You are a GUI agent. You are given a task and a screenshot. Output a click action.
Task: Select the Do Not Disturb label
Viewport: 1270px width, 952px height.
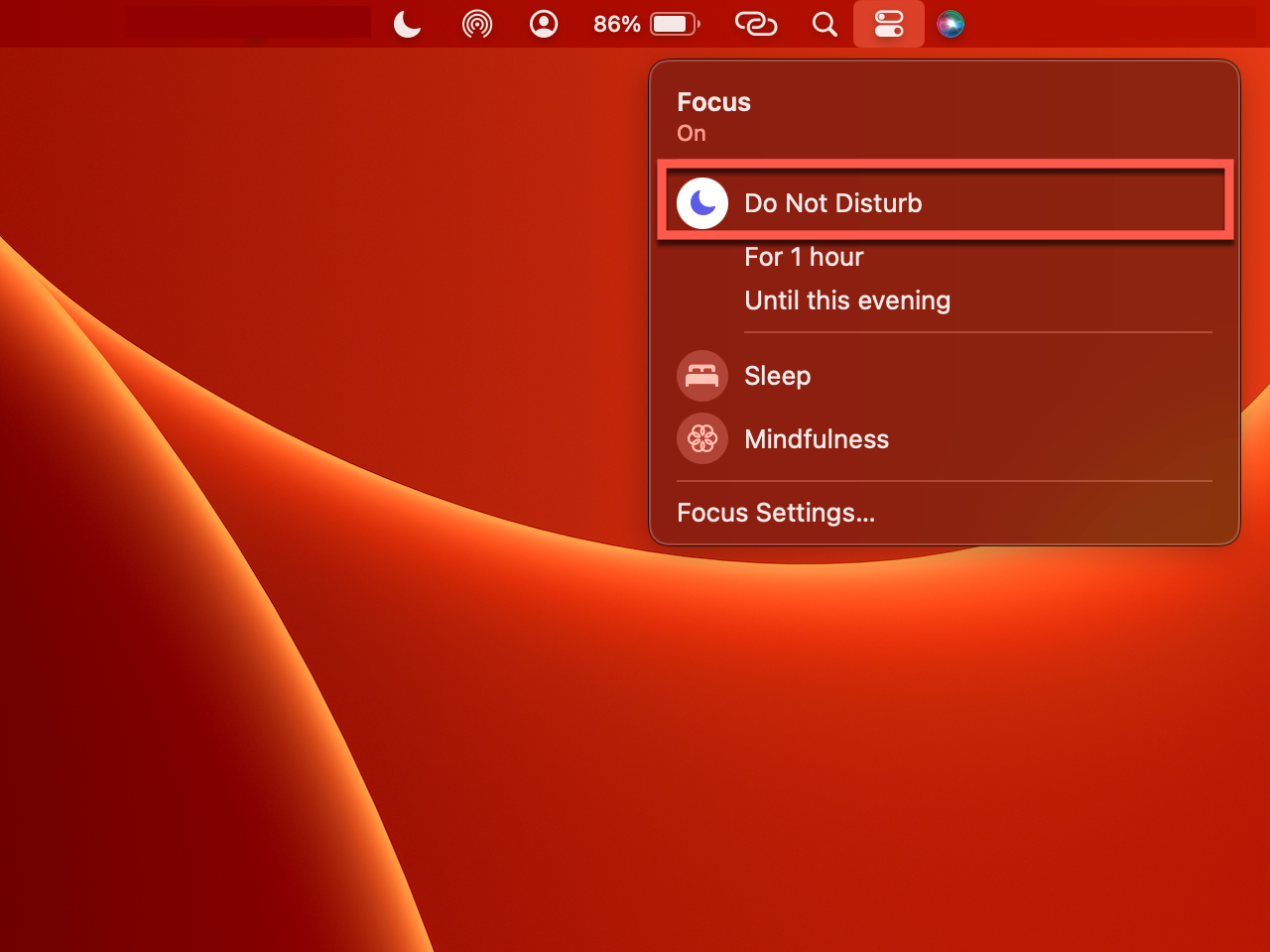click(832, 203)
